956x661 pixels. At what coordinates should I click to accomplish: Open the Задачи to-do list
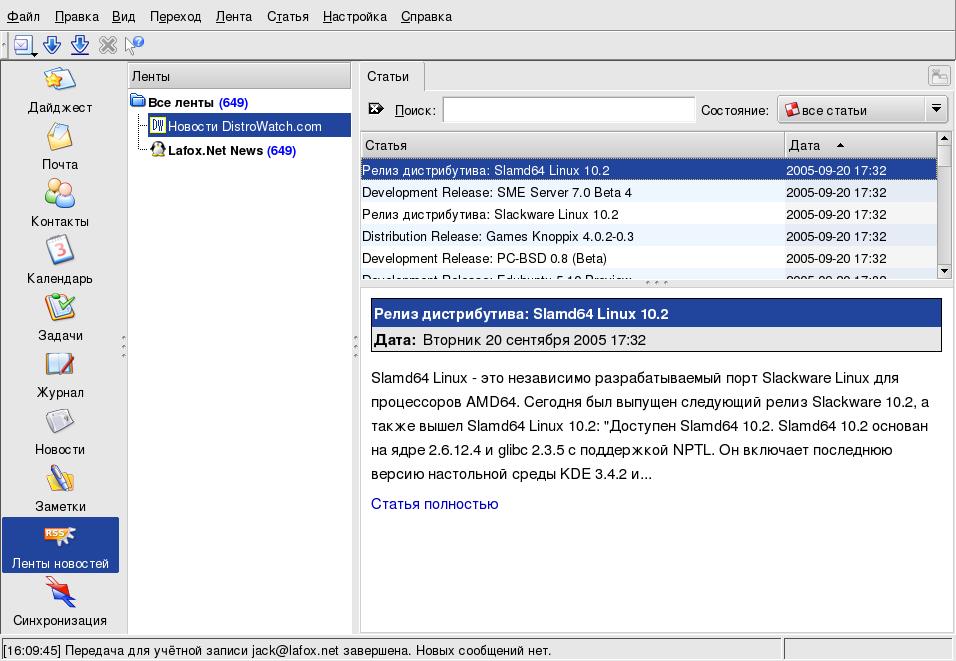[x=60, y=318]
